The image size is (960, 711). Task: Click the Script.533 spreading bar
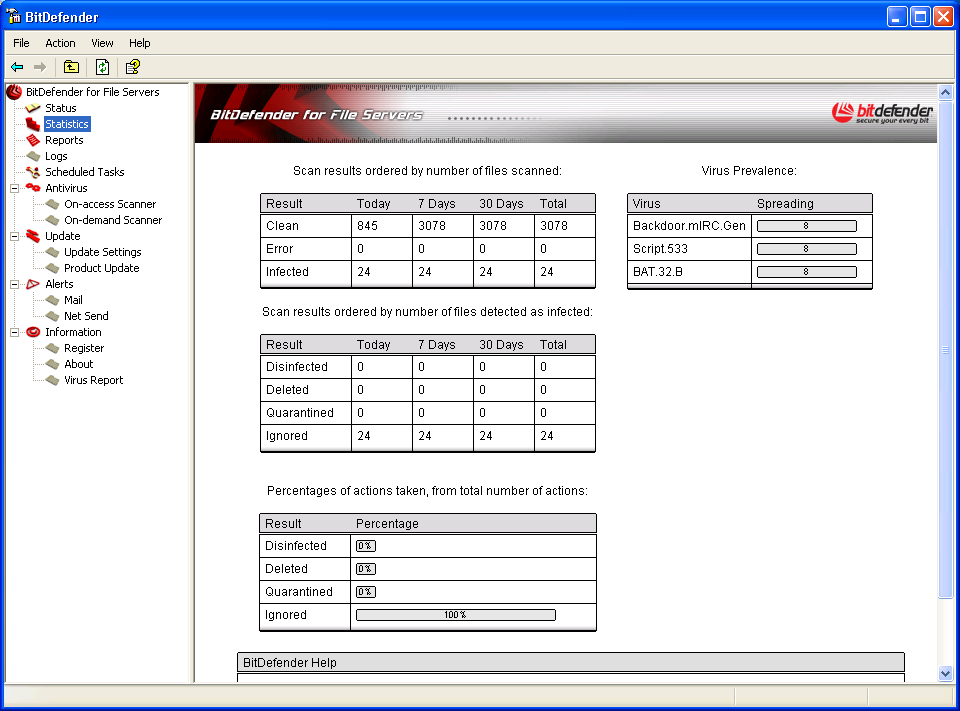(x=806, y=249)
